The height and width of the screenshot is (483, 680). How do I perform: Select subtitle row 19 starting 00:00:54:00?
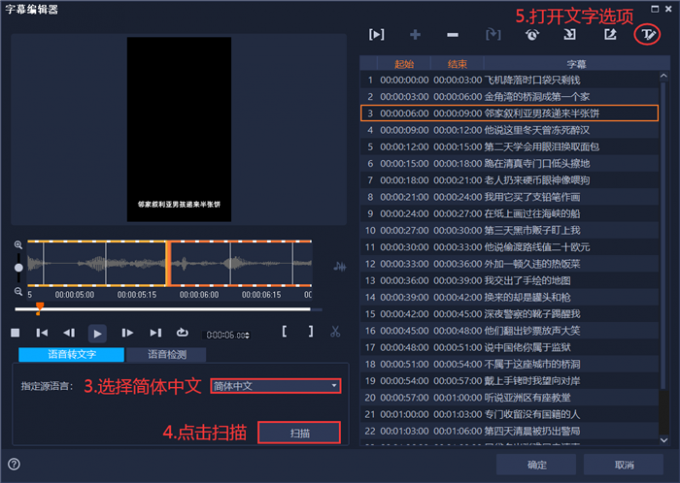tap(509, 381)
